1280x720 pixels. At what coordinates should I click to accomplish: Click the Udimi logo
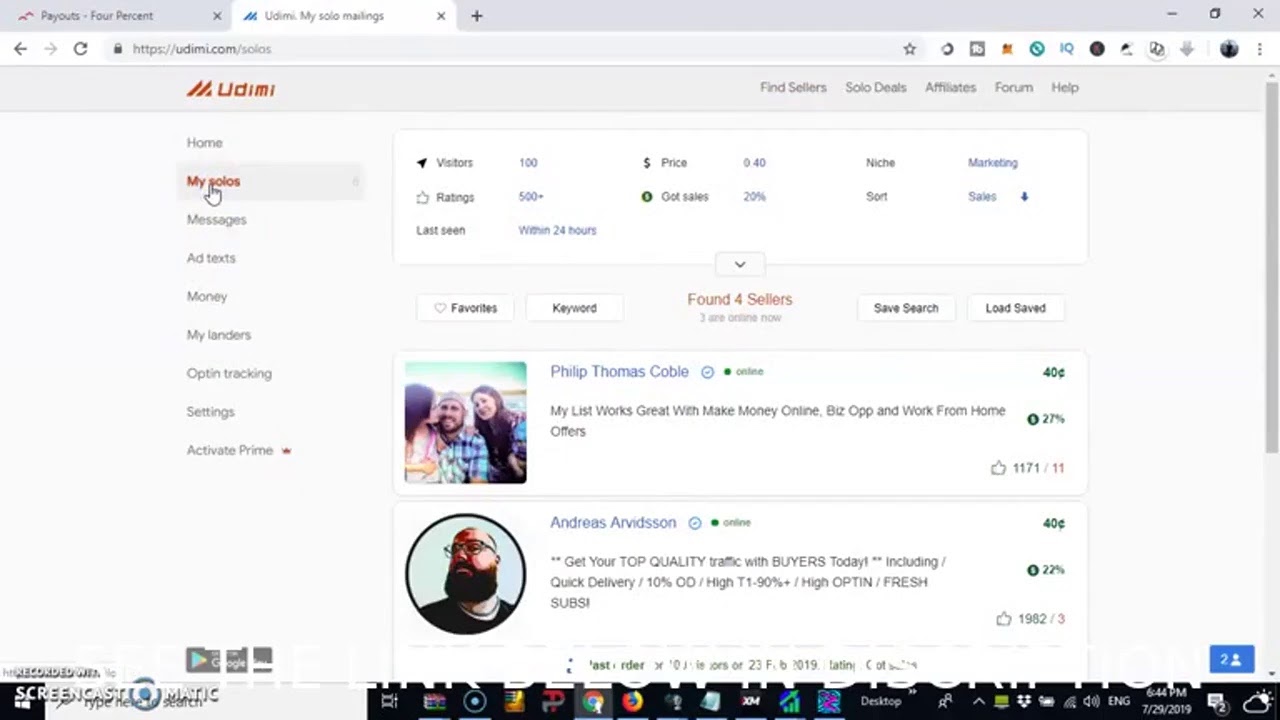231,89
